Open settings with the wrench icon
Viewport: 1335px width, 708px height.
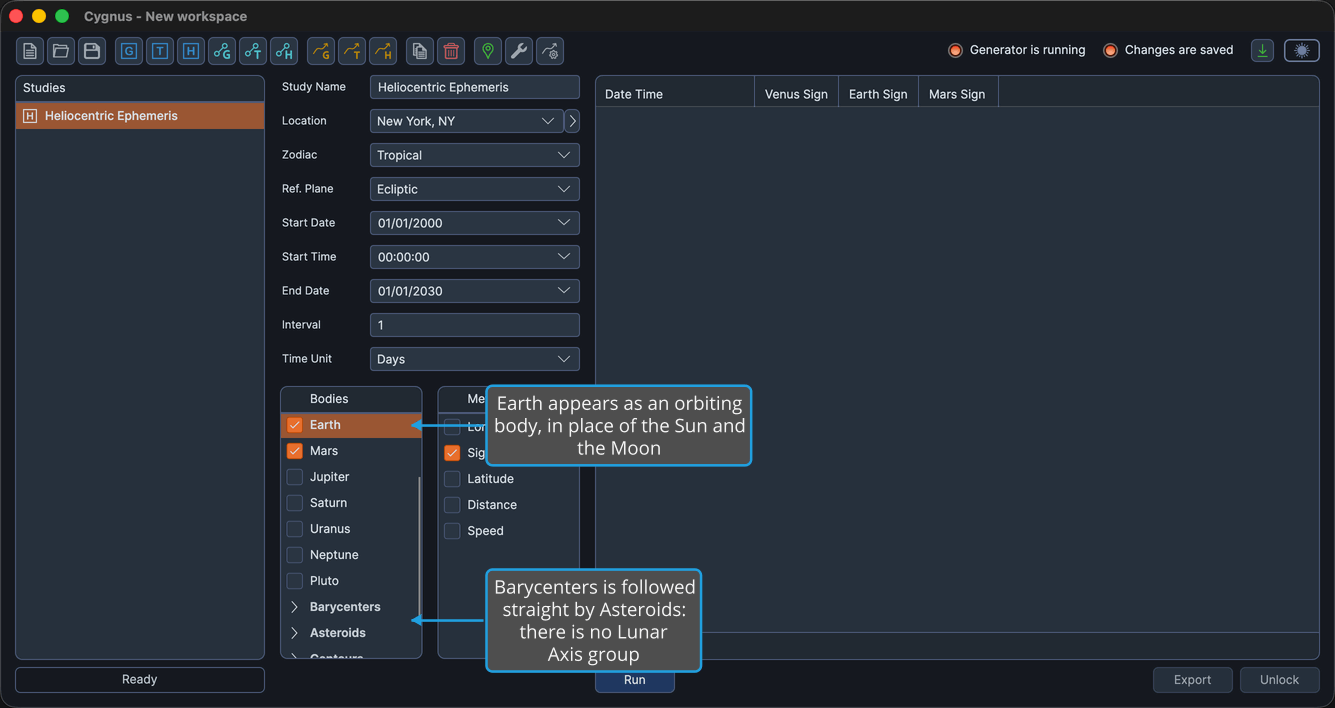click(x=519, y=51)
